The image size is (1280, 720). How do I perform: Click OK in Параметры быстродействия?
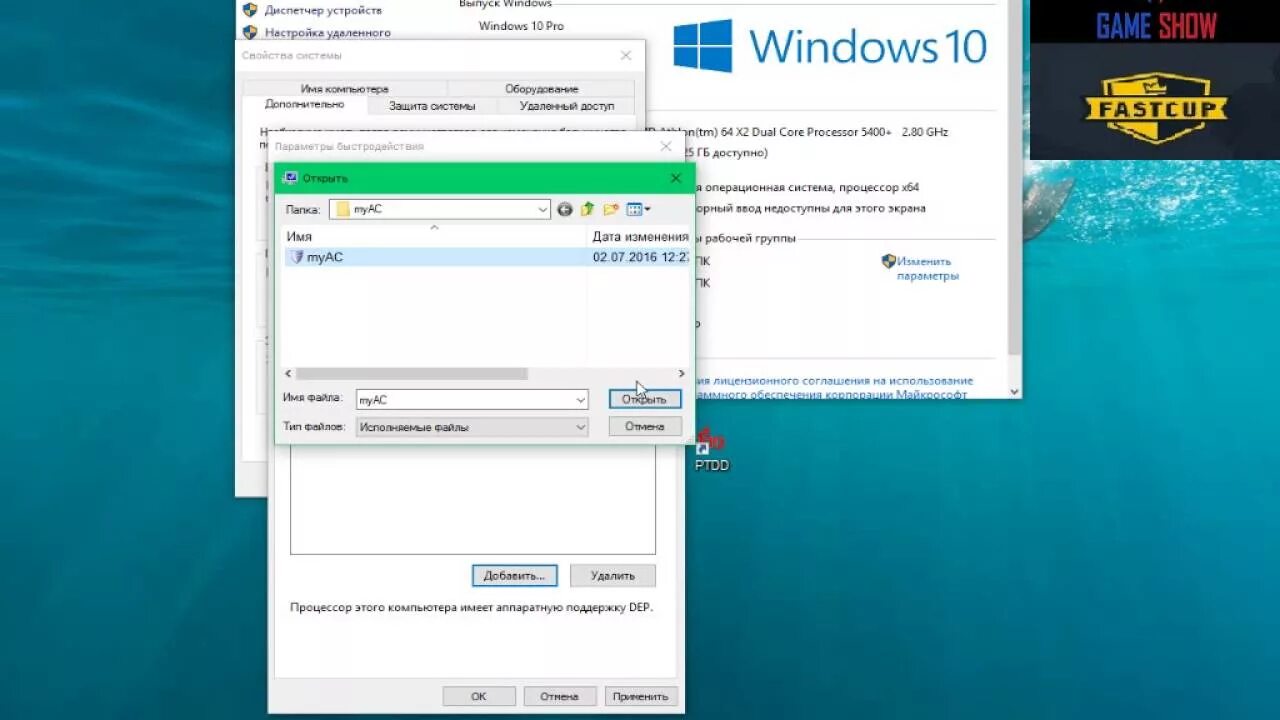coord(479,696)
